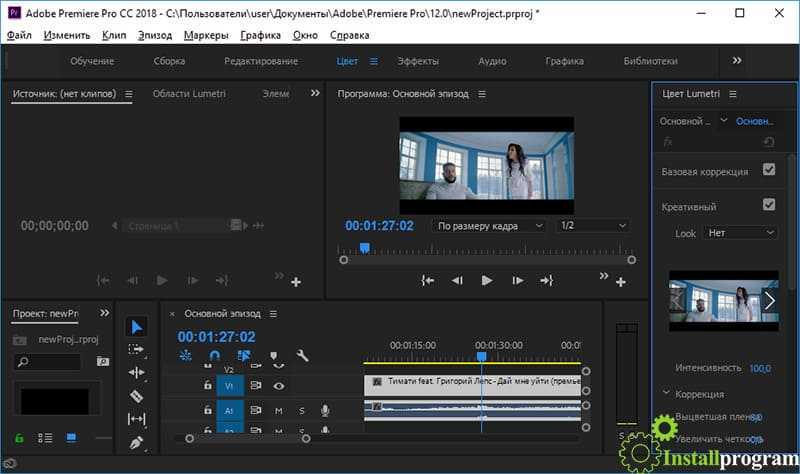
Task: Show hidden Source panel tabs chevron
Action: [x=315, y=93]
